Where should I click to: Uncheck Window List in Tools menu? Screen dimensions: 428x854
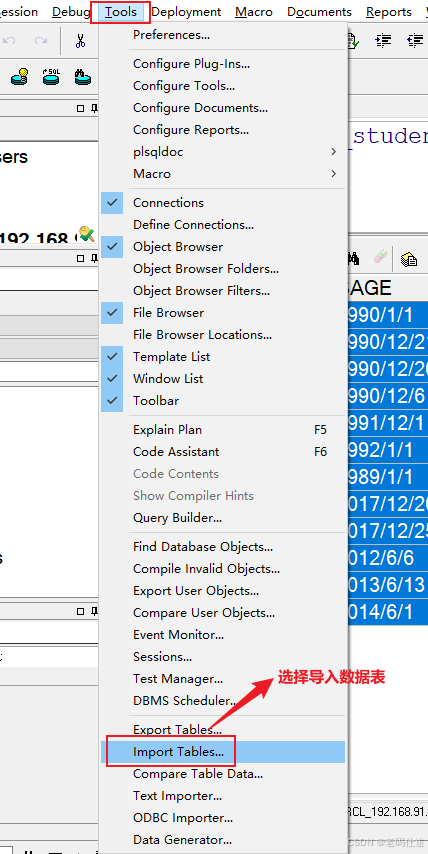223,379
